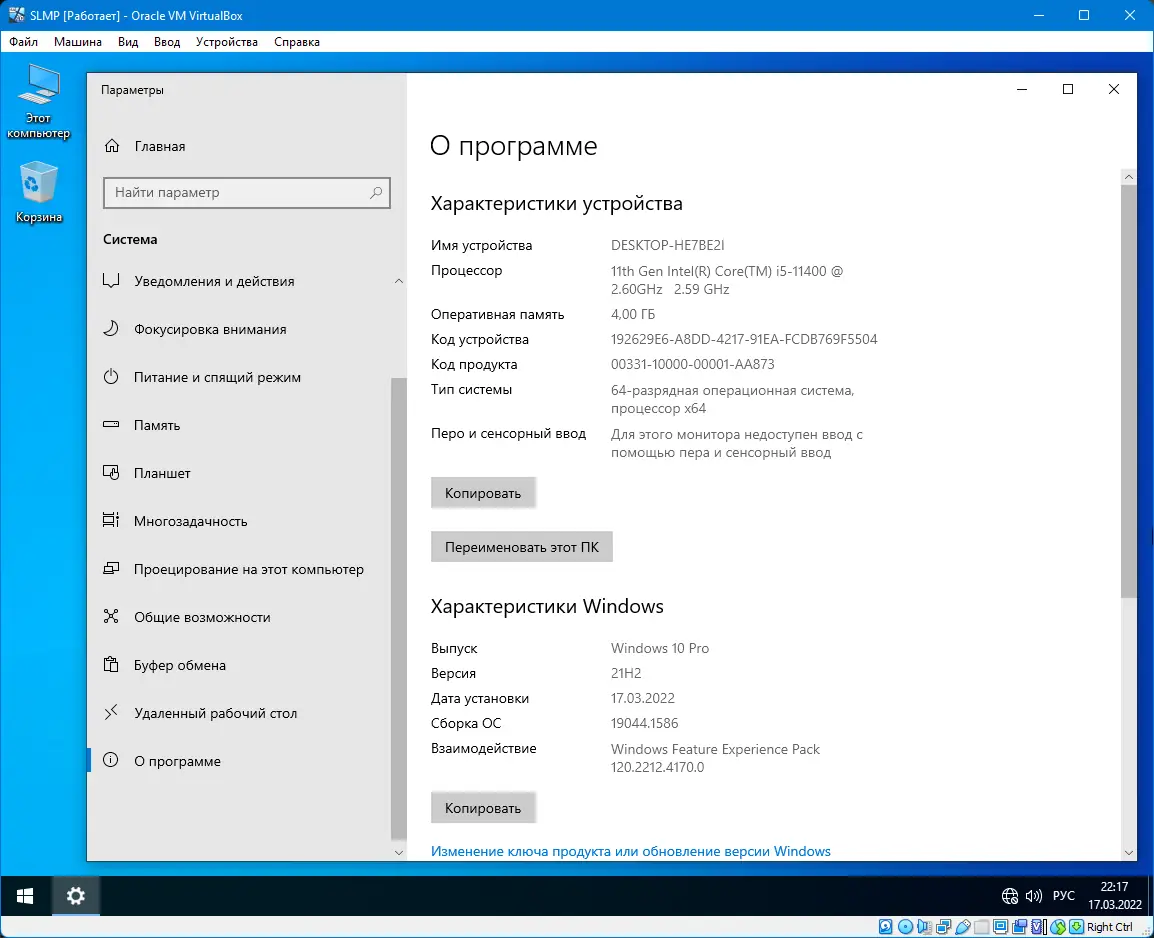Open the Главная home icon in Settings

[112, 146]
